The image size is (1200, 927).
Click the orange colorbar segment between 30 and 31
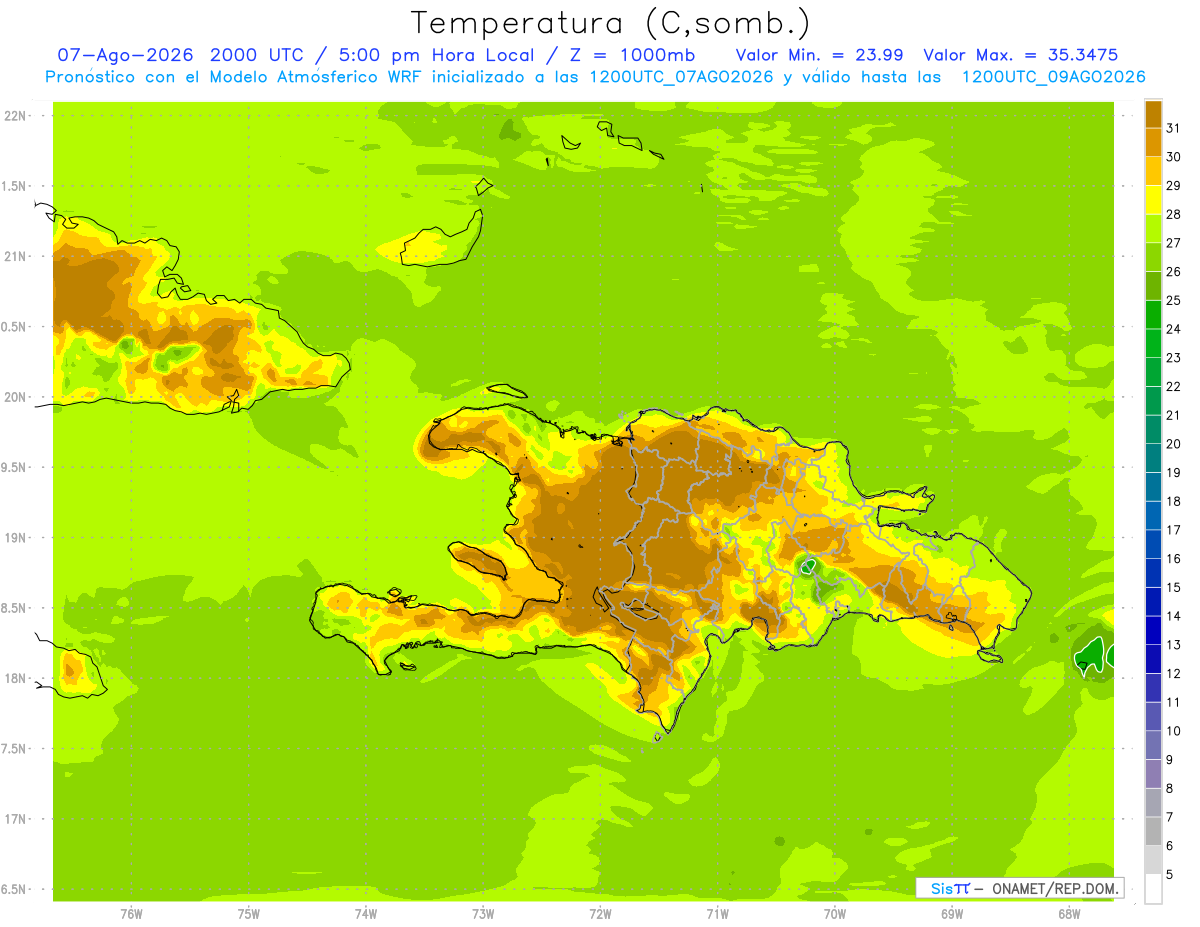1153,142
